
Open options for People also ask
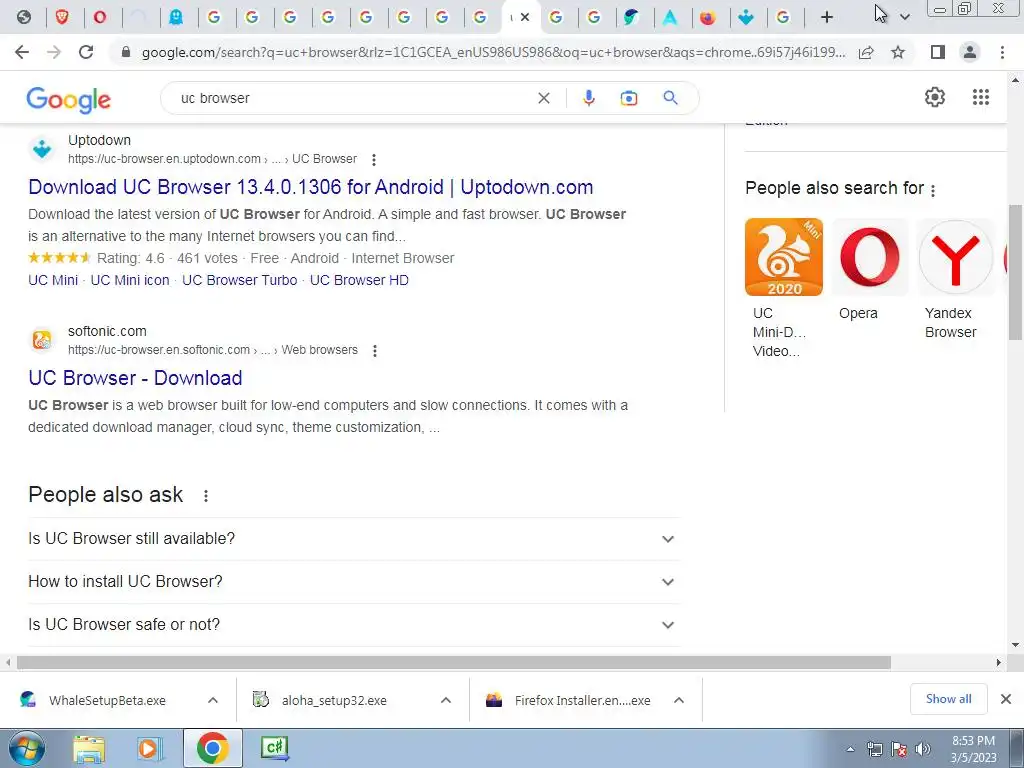(x=206, y=496)
